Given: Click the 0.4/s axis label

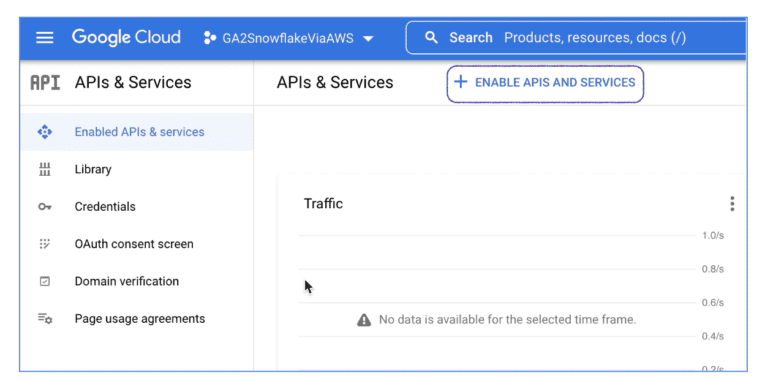Looking at the screenshot, I should pos(713,336).
